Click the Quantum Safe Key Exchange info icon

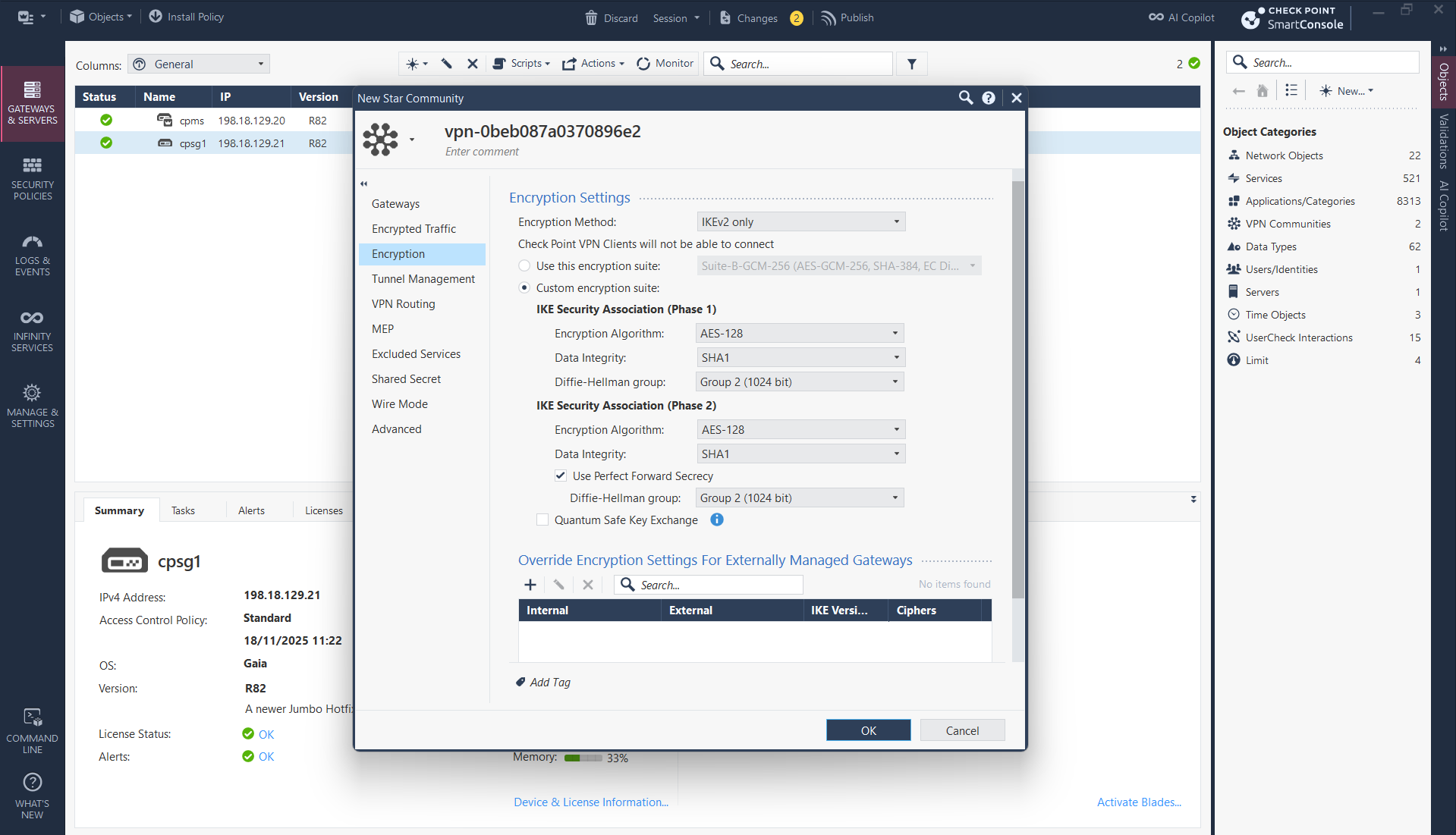716,520
